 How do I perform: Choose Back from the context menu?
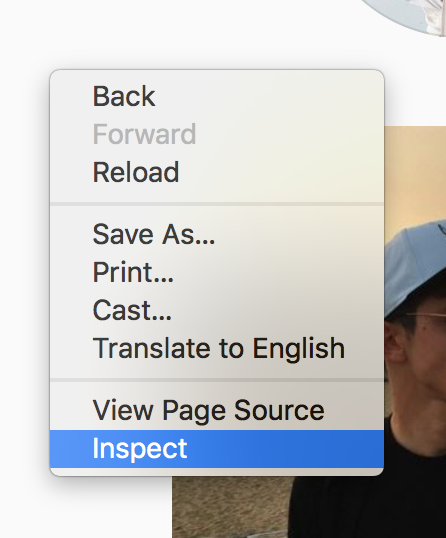pyautogui.click(x=217, y=96)
